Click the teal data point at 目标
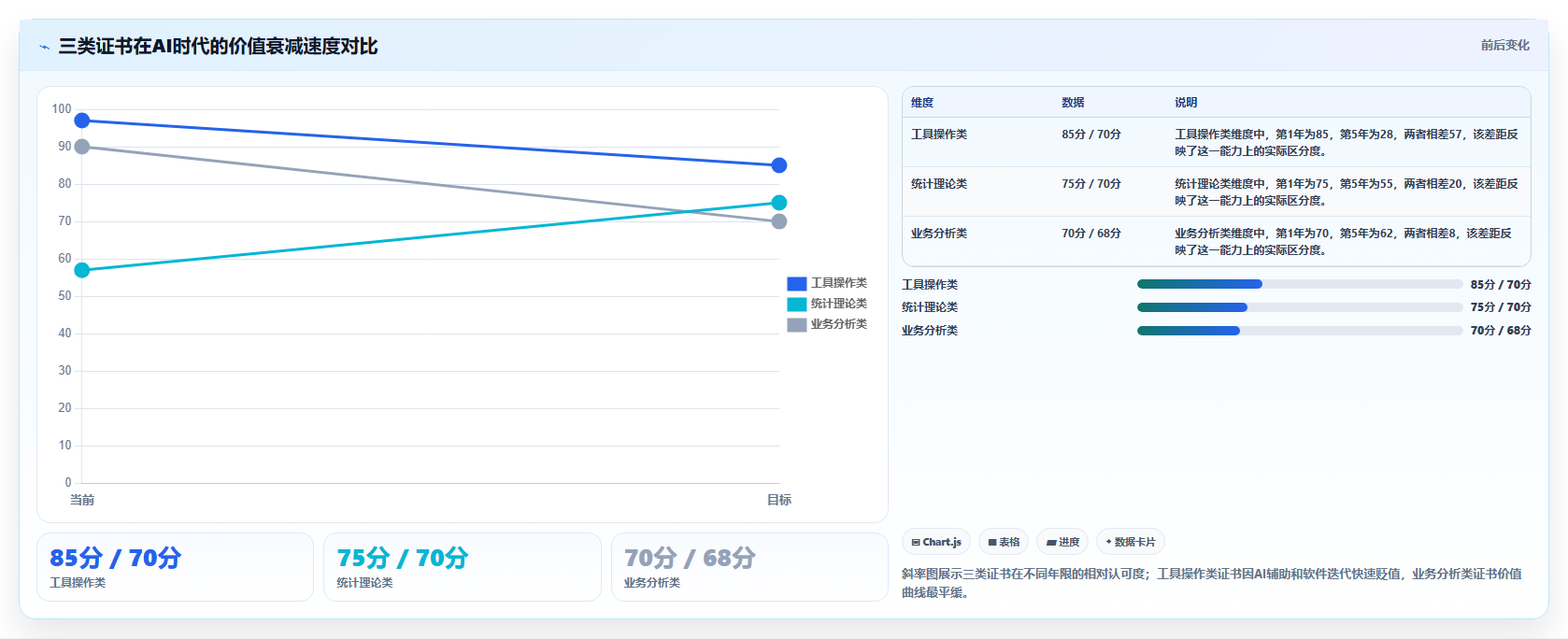The image size is (1568, 639). (779, 203)
